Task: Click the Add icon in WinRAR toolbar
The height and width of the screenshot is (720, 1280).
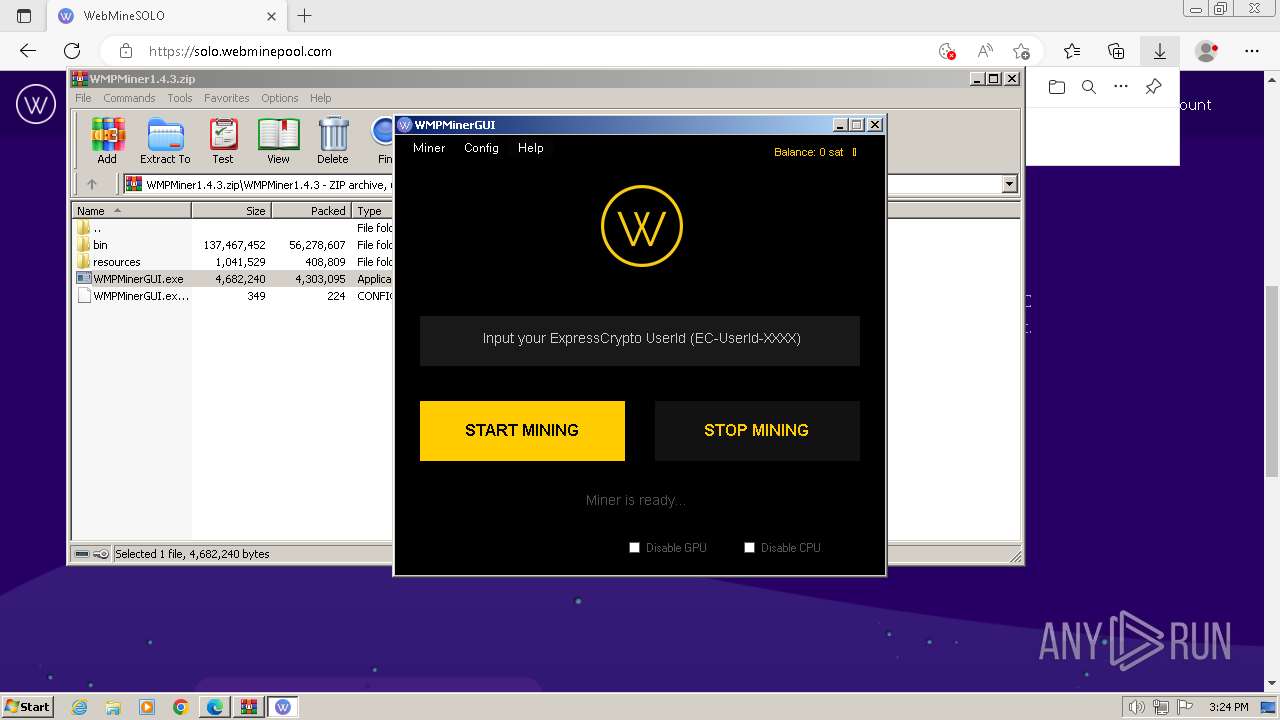Action: coord(107,140)
